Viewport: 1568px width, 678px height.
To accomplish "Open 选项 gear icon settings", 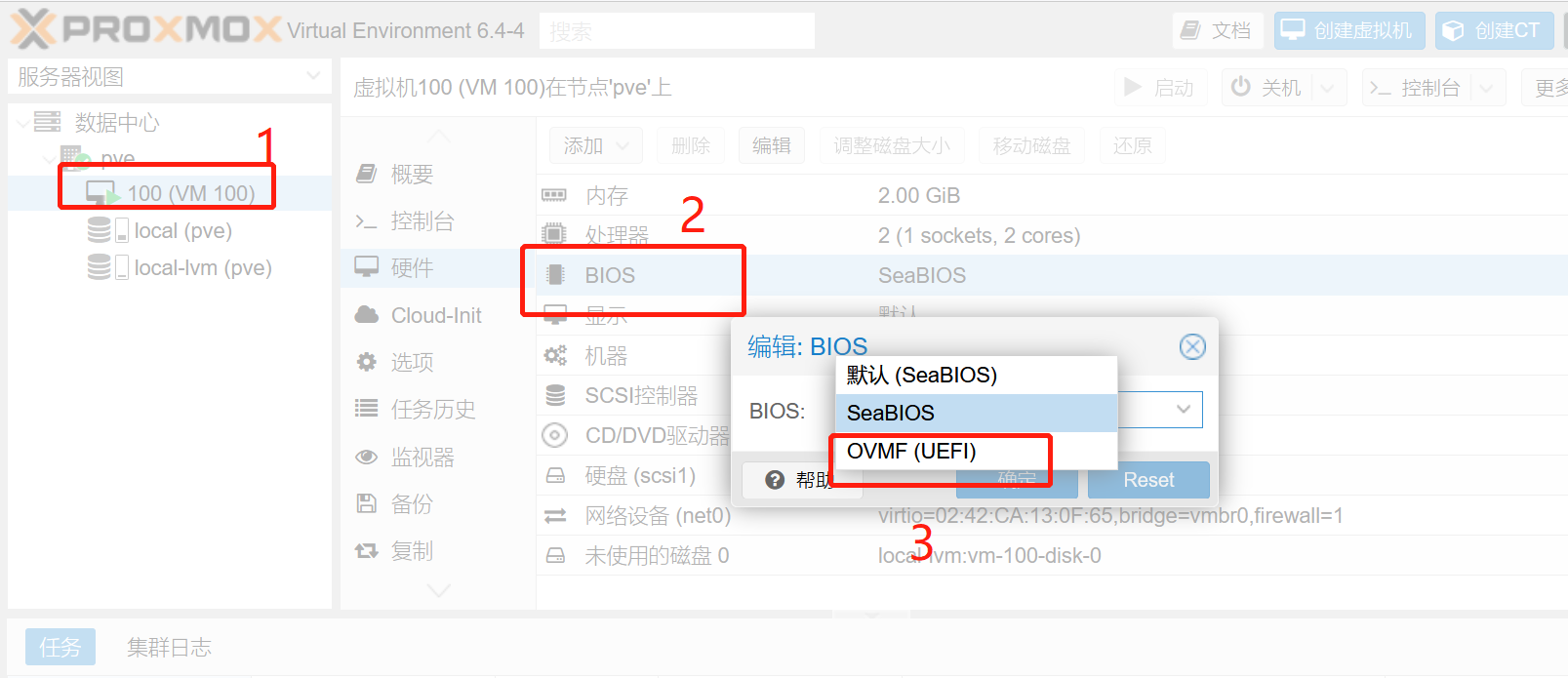I will 367,362.
